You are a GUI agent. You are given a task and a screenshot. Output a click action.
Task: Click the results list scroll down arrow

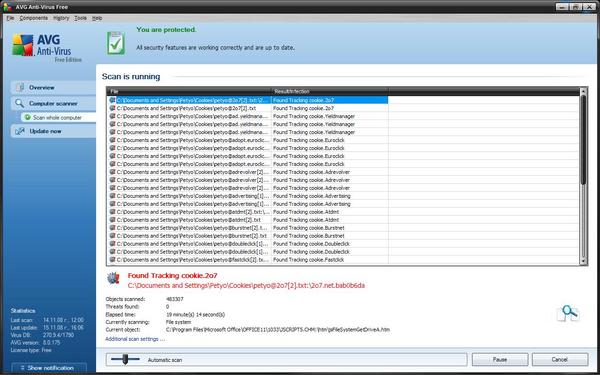(583, 261)
